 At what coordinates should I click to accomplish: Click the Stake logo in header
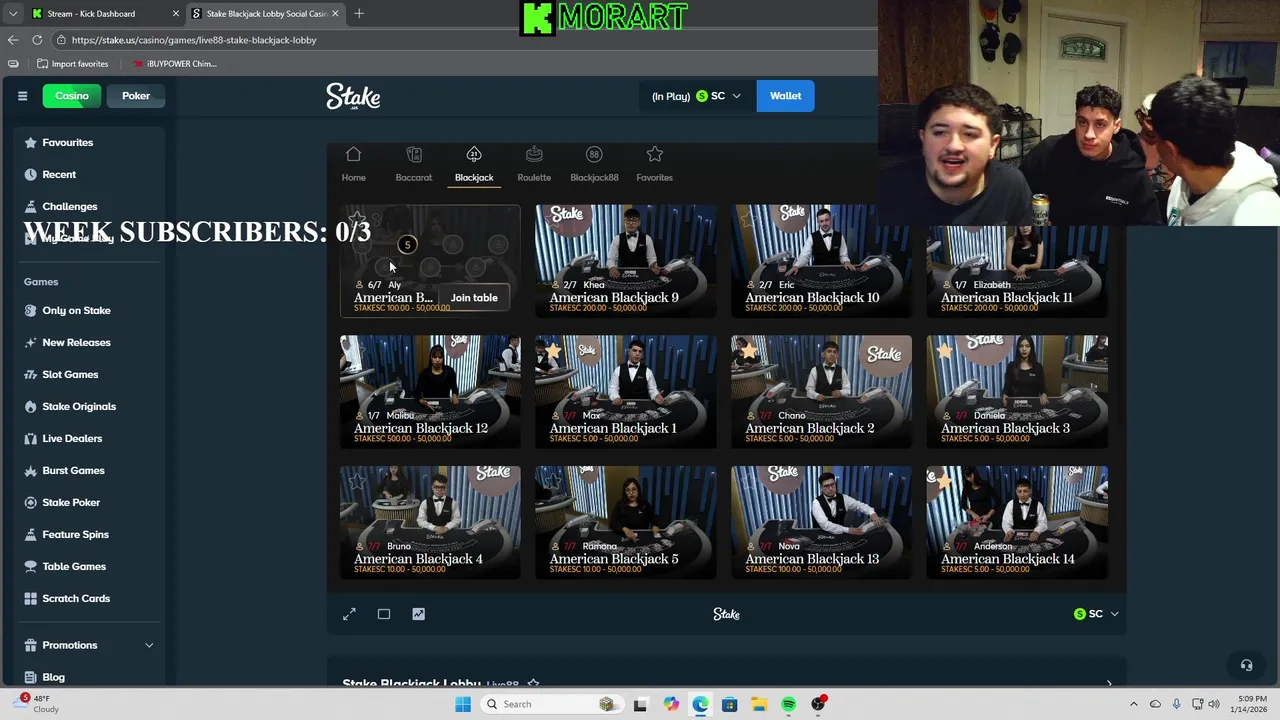pos(353,96)
